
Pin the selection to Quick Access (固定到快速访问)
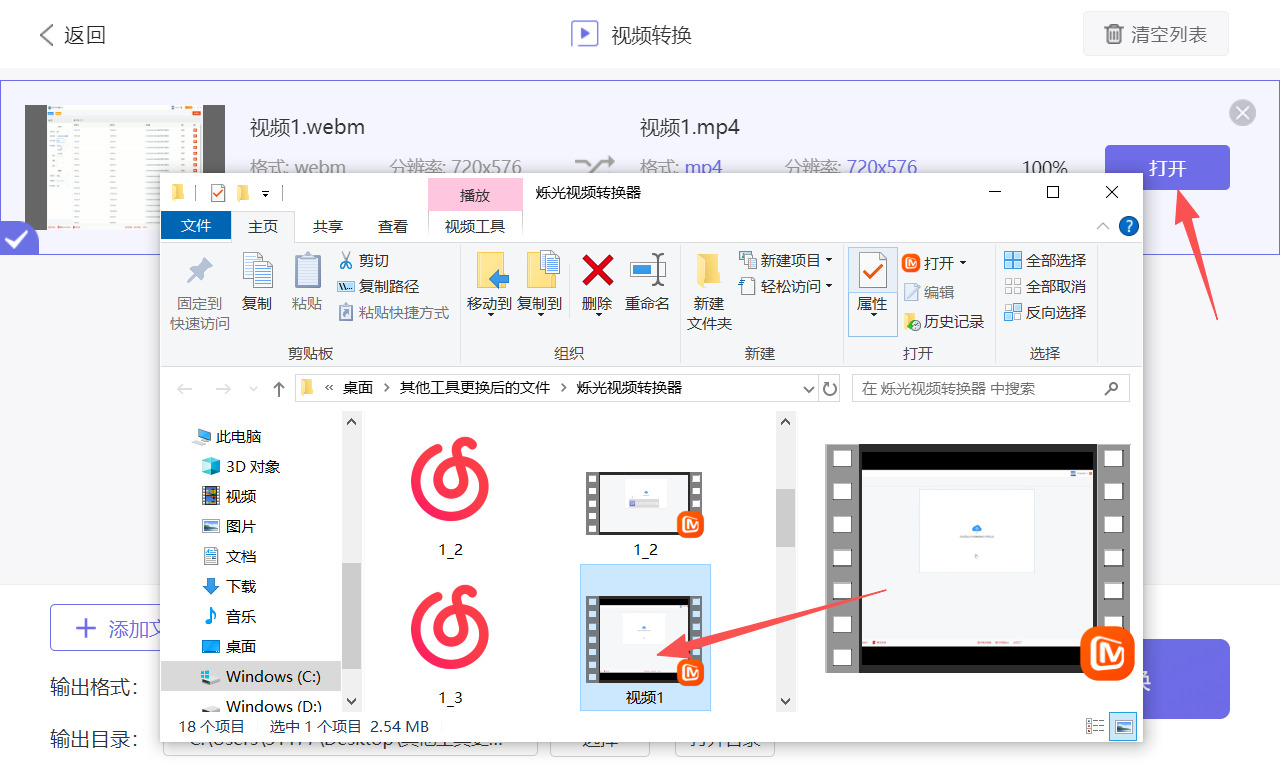(200, 292)
